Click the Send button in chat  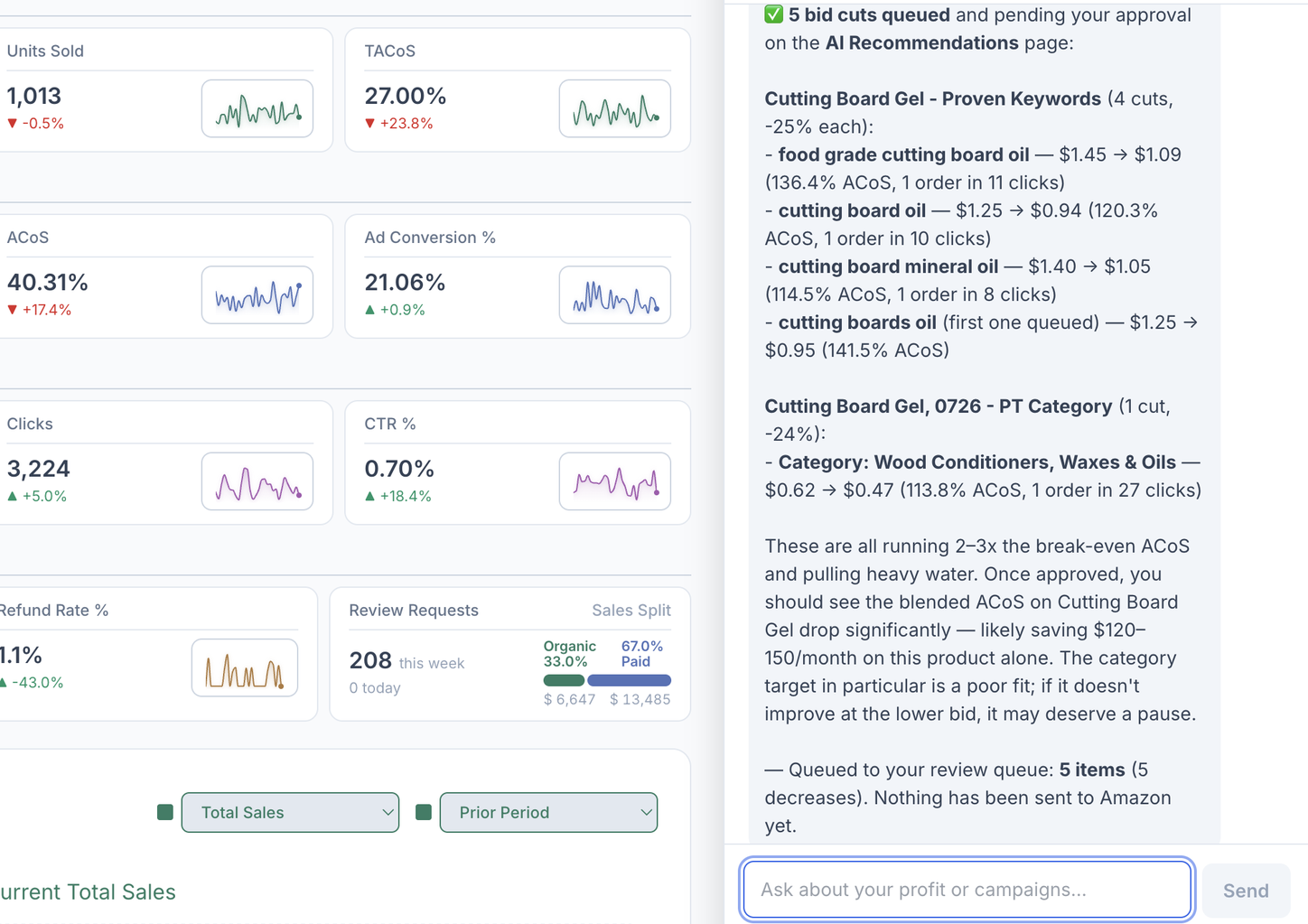pos(1246,891)
